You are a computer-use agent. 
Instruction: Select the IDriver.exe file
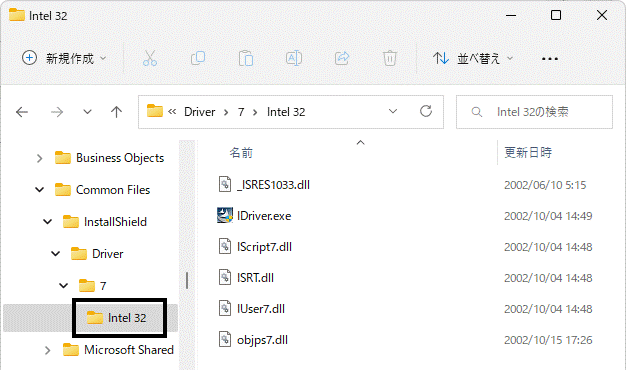tap(264, 216)
